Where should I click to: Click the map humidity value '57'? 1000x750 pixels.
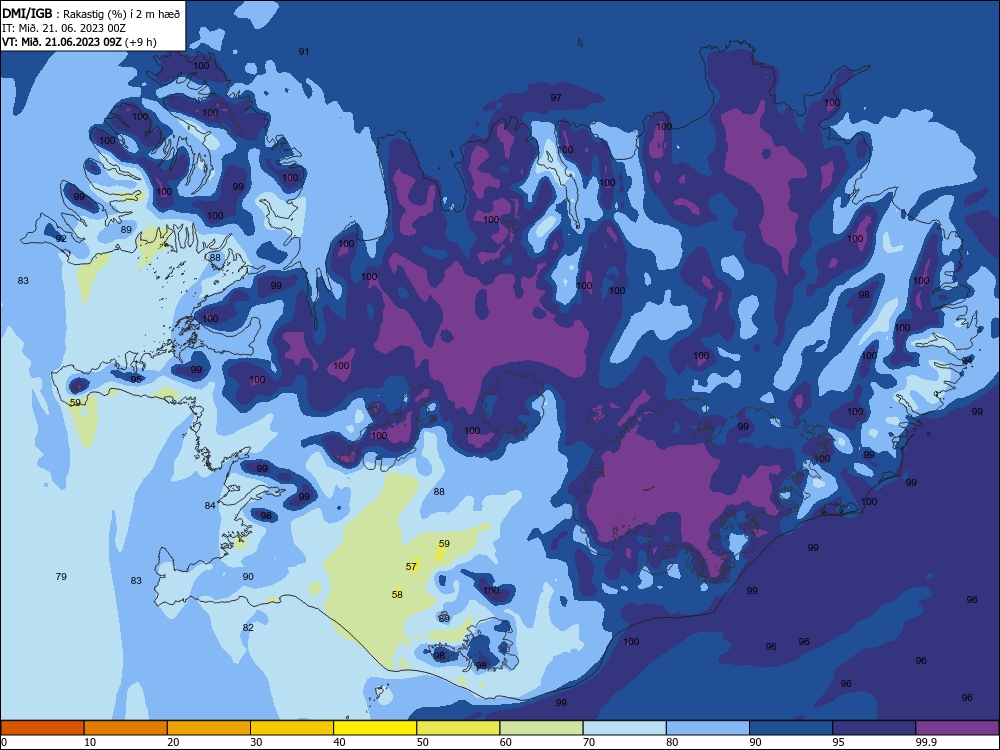[411, 566]
